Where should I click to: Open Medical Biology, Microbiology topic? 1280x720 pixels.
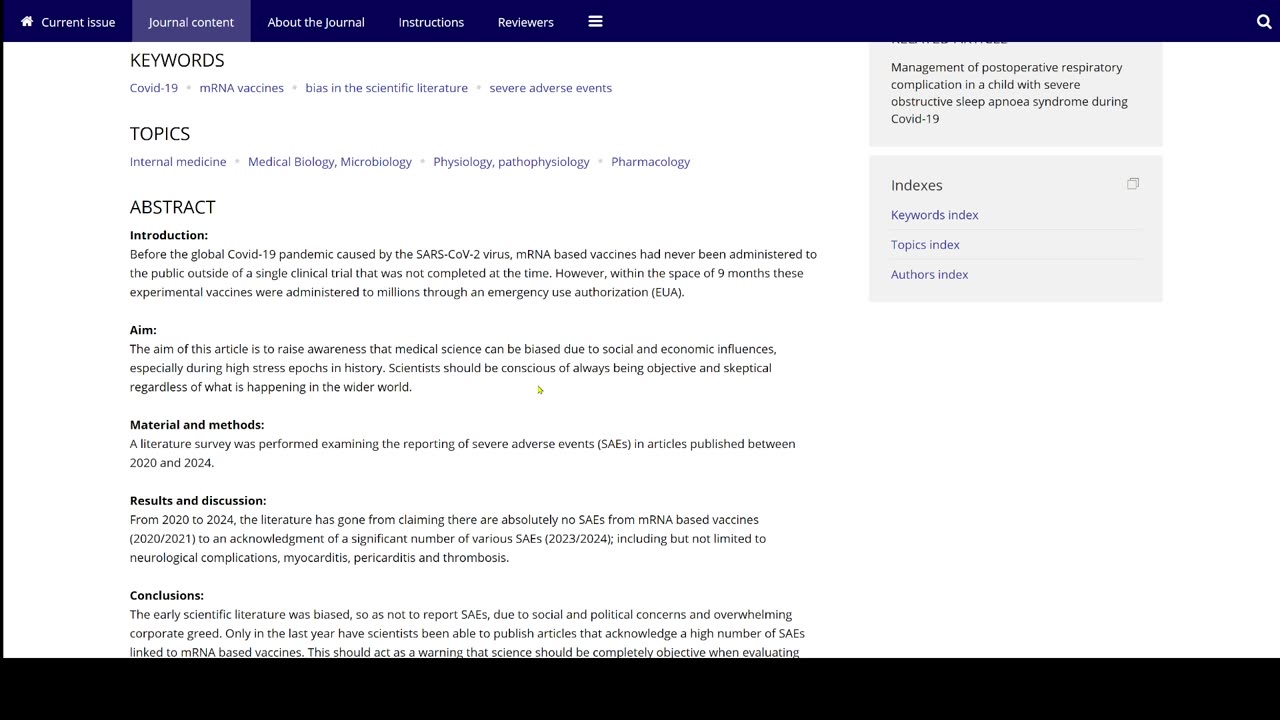click(330, 162)
